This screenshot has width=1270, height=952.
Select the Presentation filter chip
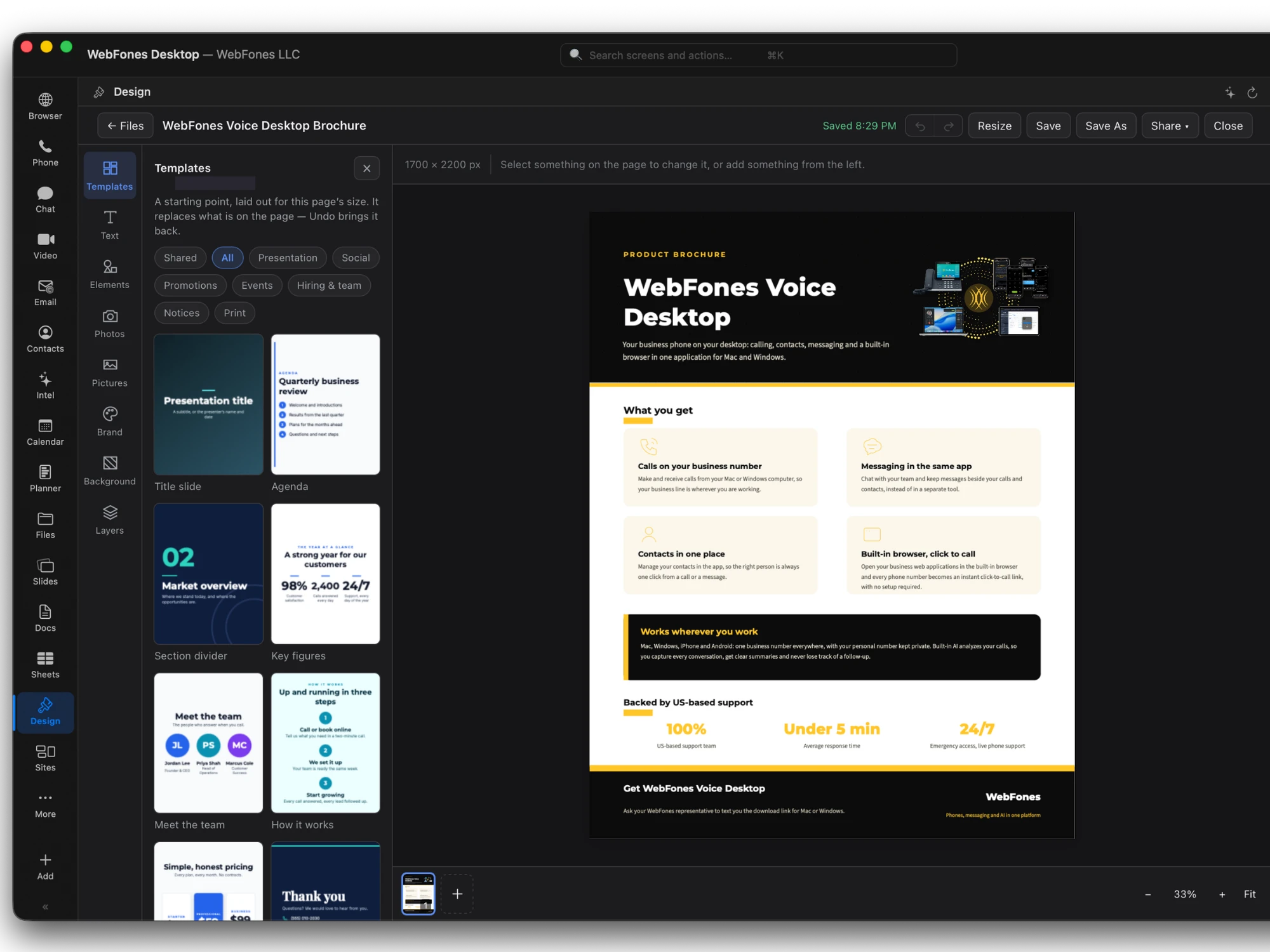click(288, 258)
